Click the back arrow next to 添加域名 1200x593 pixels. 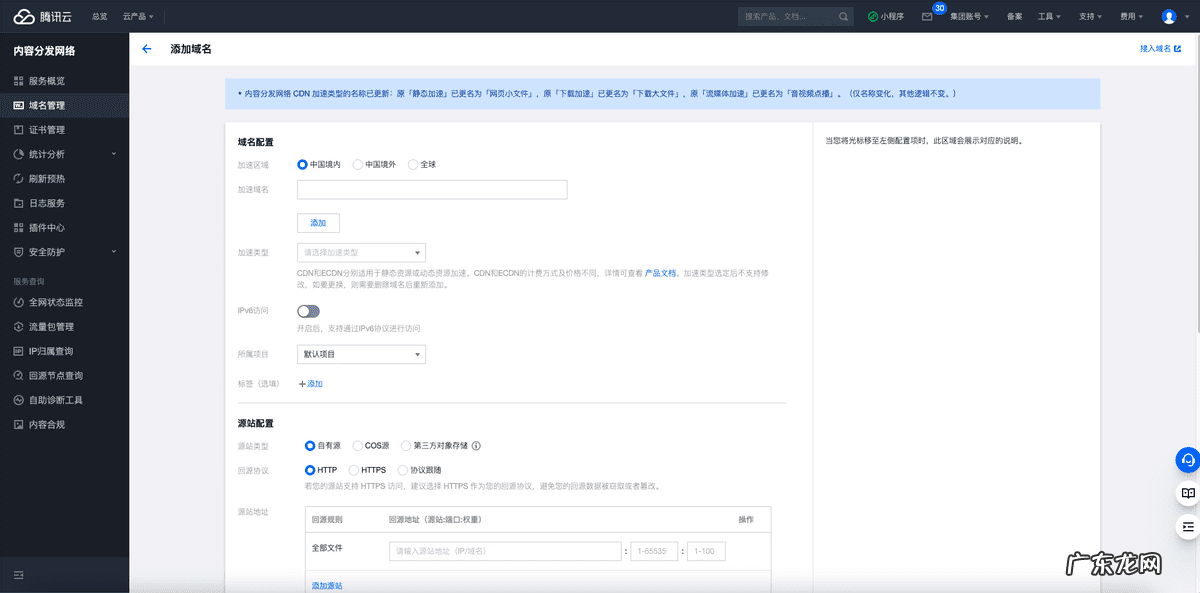click(147, 49)
